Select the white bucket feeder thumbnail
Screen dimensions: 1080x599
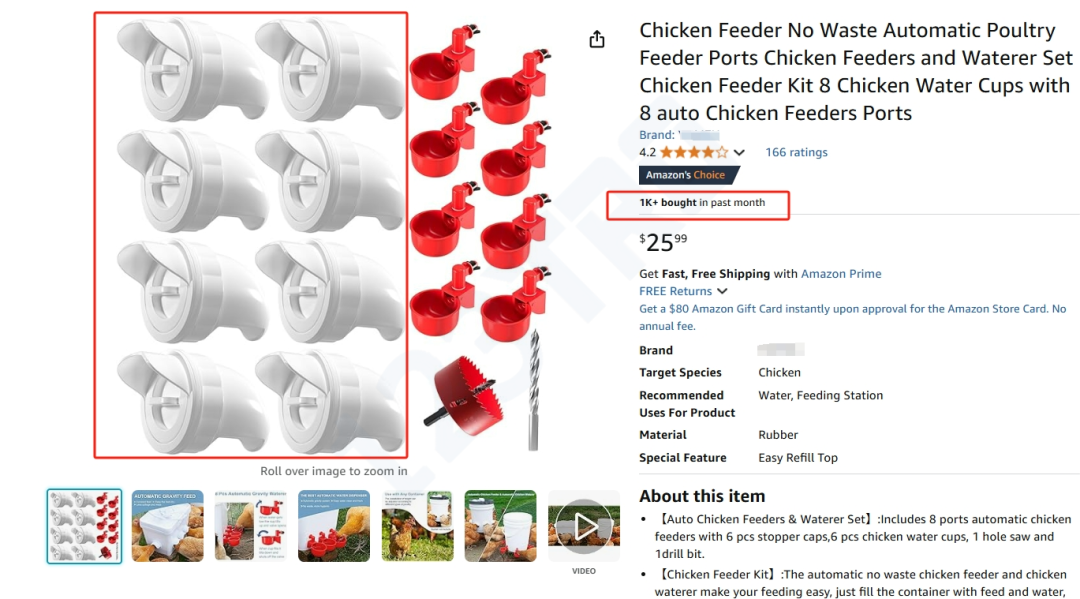(x=500, y=526)
